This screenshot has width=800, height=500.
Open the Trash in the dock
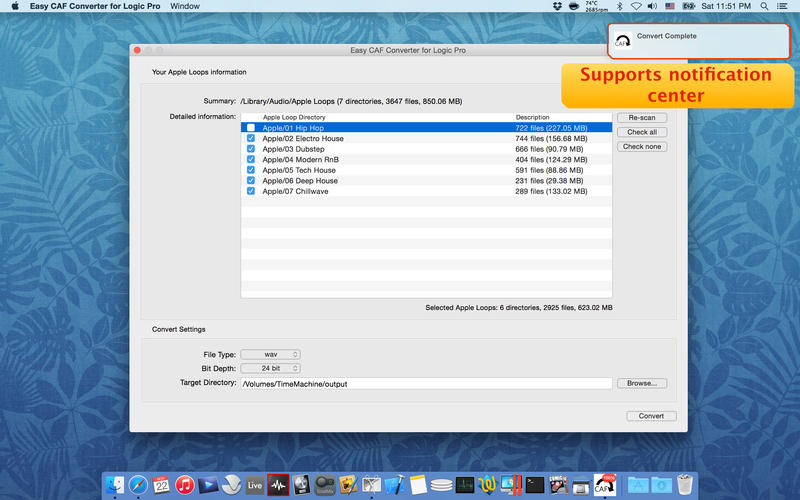coord(685,484)
